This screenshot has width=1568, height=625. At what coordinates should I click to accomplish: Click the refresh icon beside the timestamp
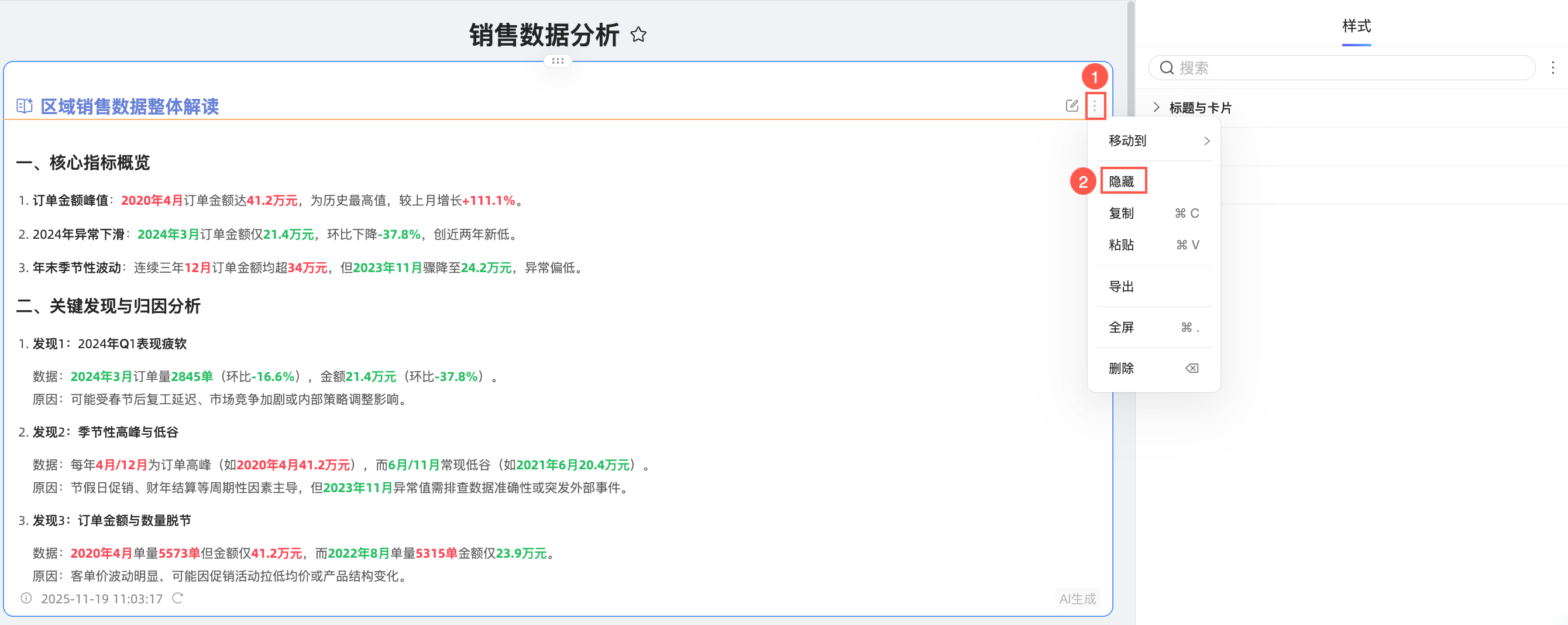pyautogui.click(x=177, y=598)
